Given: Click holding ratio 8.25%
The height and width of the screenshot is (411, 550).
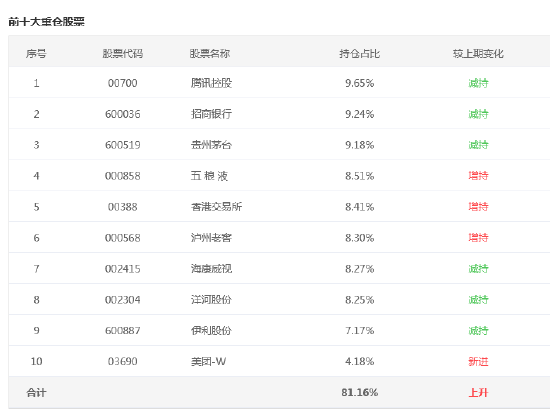Looking at the screenshot, I should (x=360, y=299).
